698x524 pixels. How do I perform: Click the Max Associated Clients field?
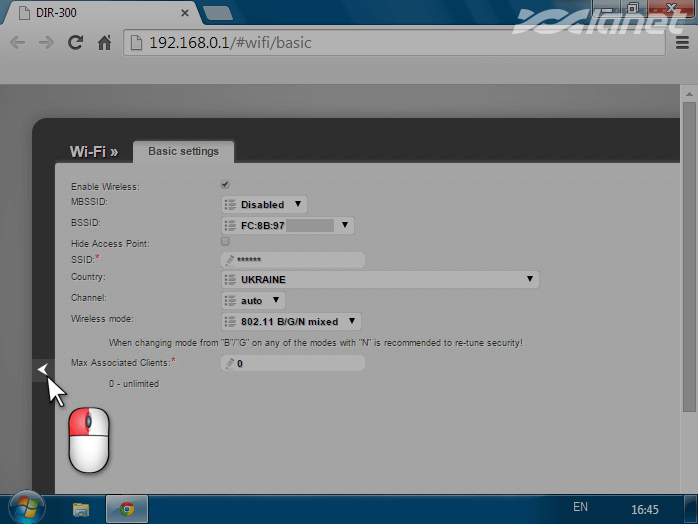[293, 363]
